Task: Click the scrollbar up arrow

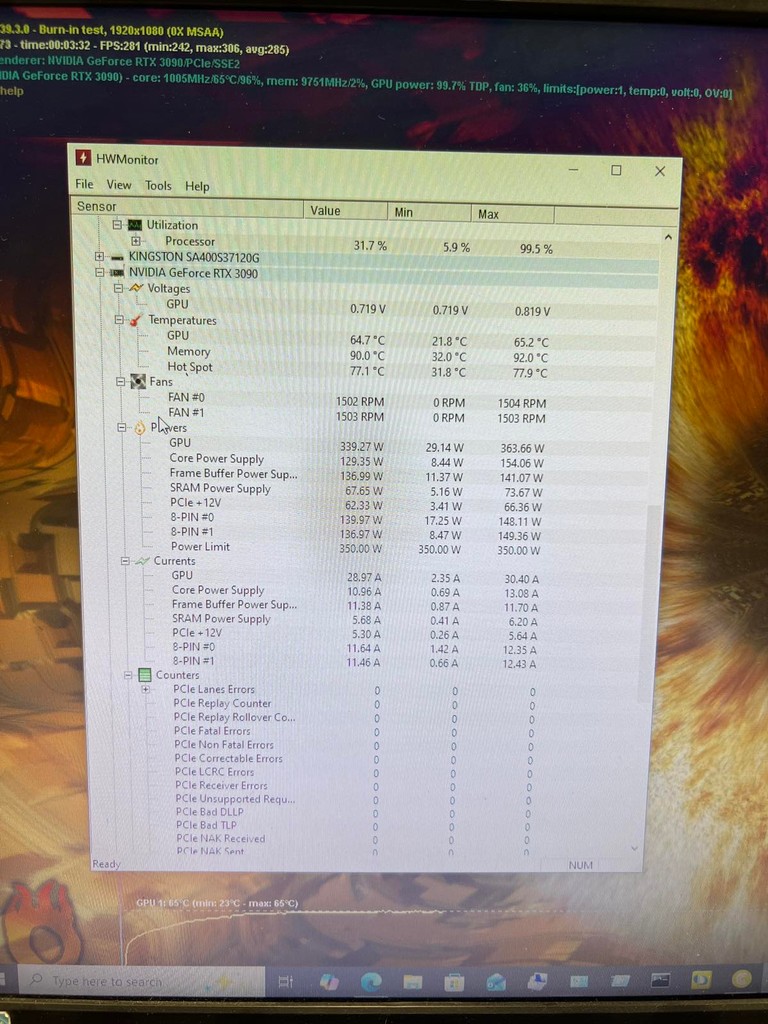Action: coord(668,237)
